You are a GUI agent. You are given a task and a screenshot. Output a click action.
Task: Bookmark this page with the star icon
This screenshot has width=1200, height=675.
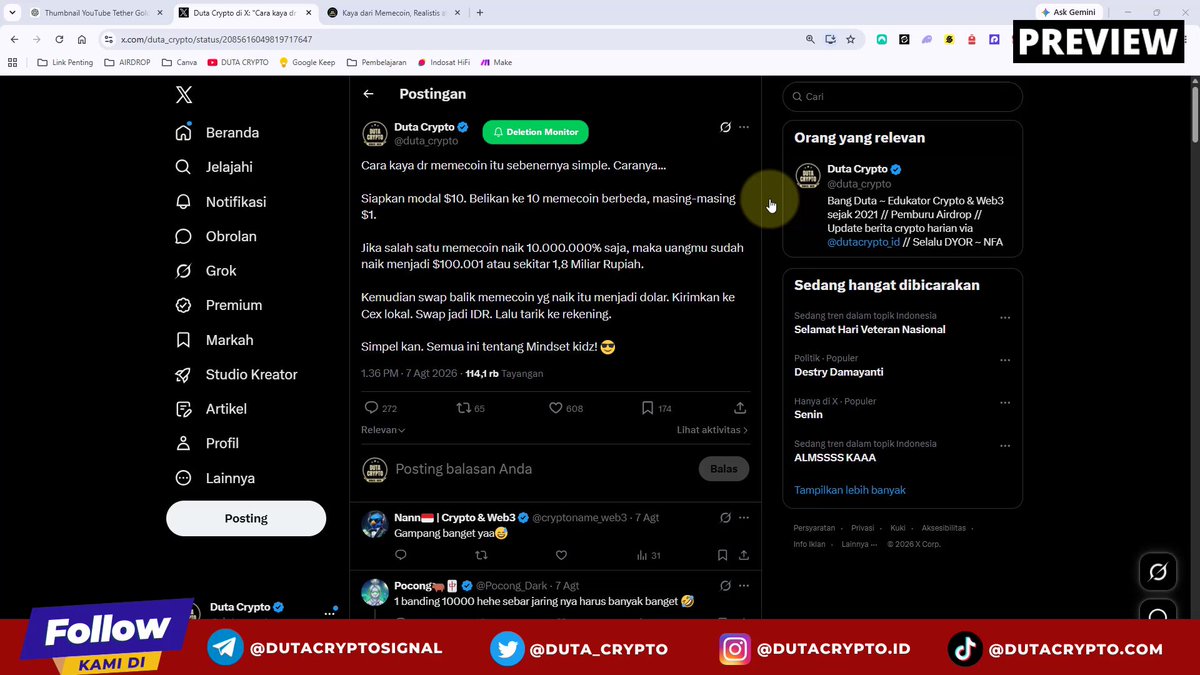(850, 39)
